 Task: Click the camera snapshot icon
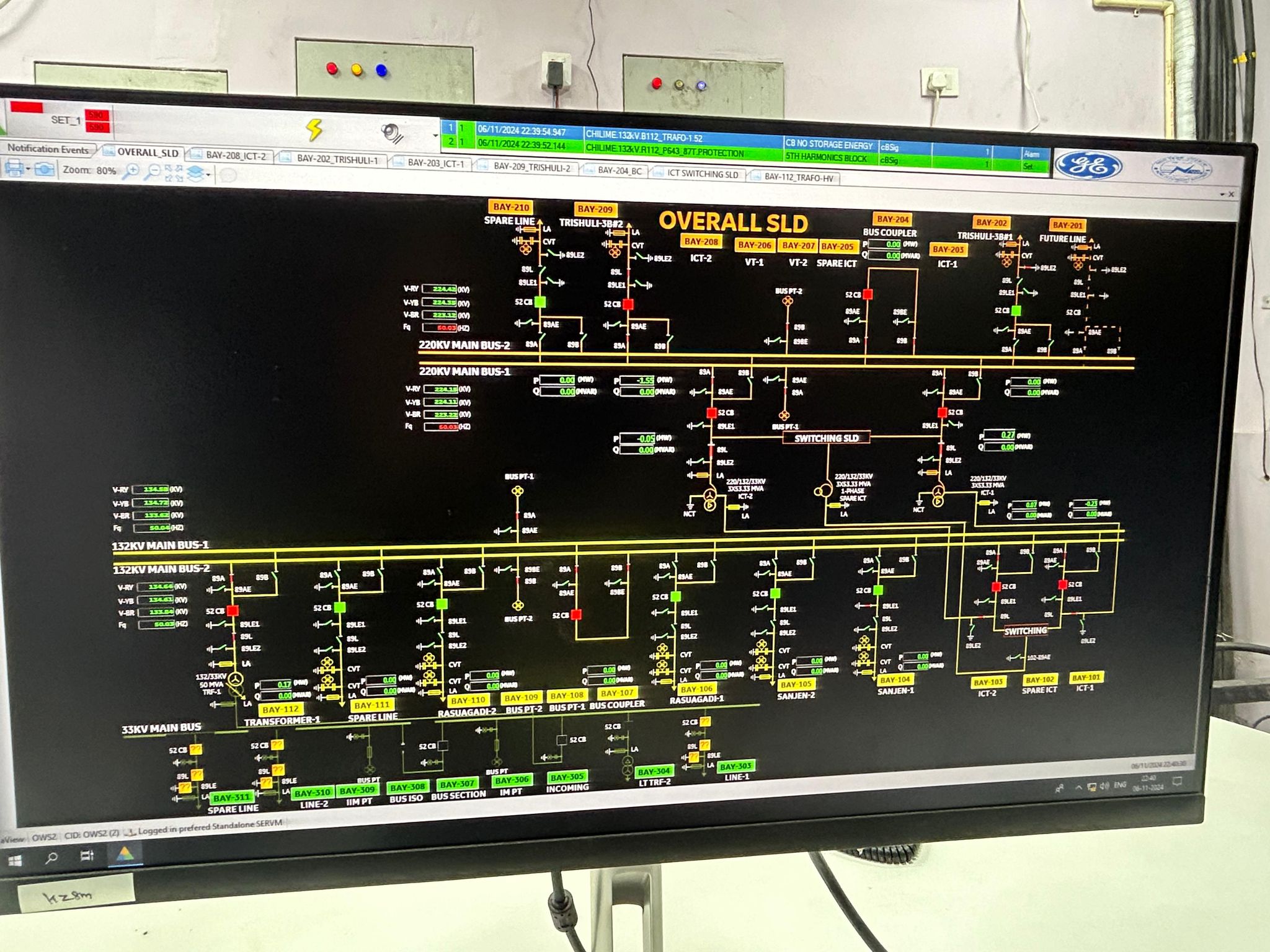click(44, 169)
